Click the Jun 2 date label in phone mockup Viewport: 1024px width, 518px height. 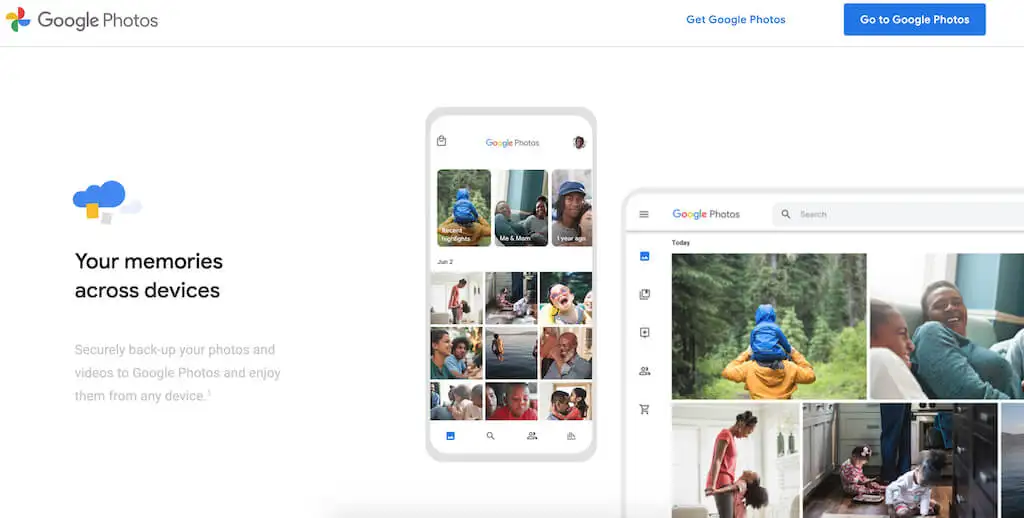click(445, 262)
